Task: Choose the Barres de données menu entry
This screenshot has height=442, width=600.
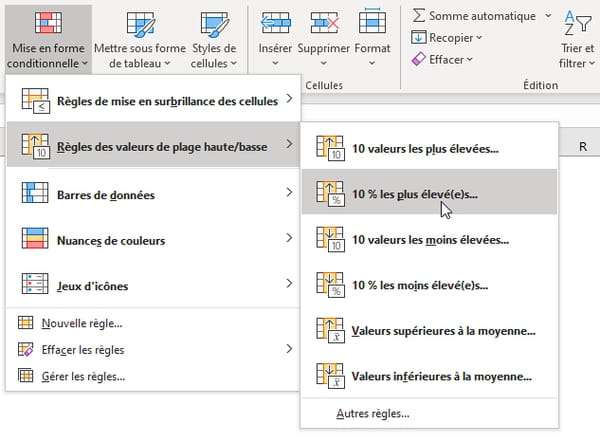Action: 153,194
